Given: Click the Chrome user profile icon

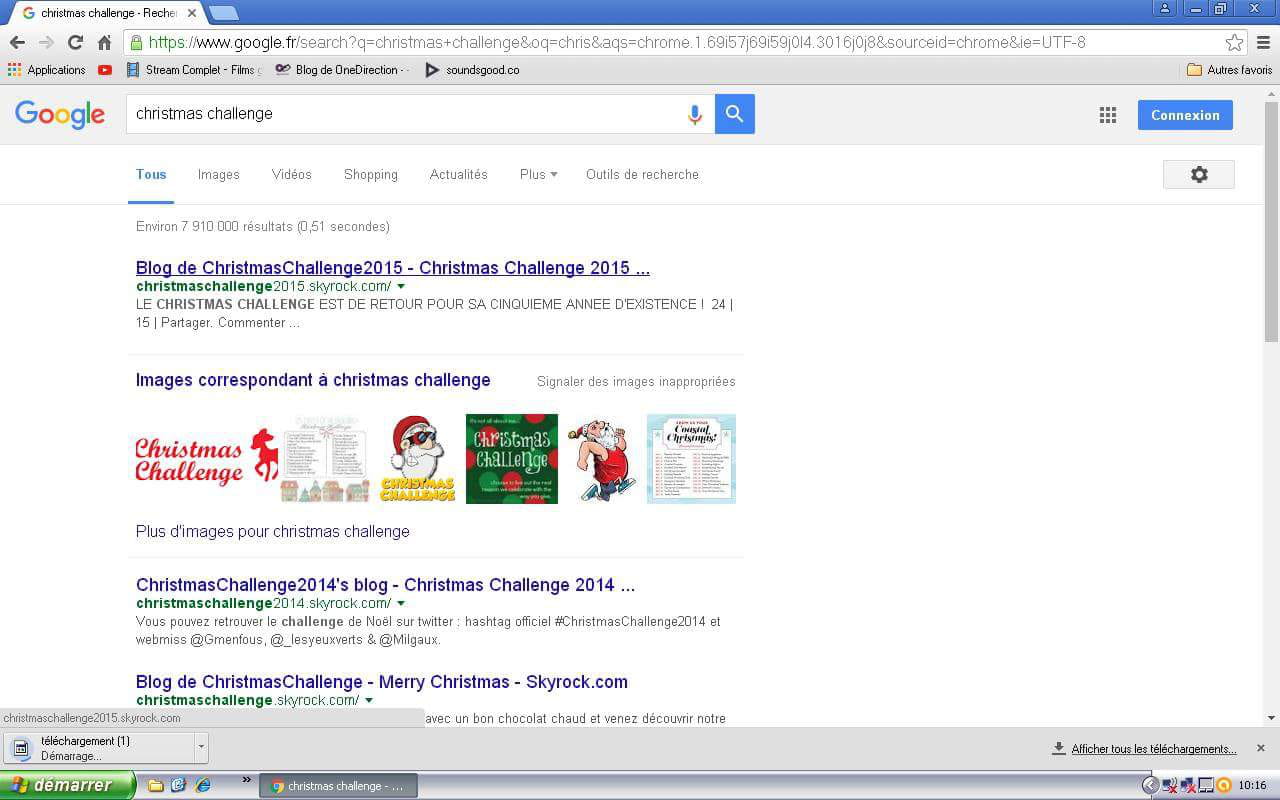Looking at the screenshot, I should tap(1165, 8).
